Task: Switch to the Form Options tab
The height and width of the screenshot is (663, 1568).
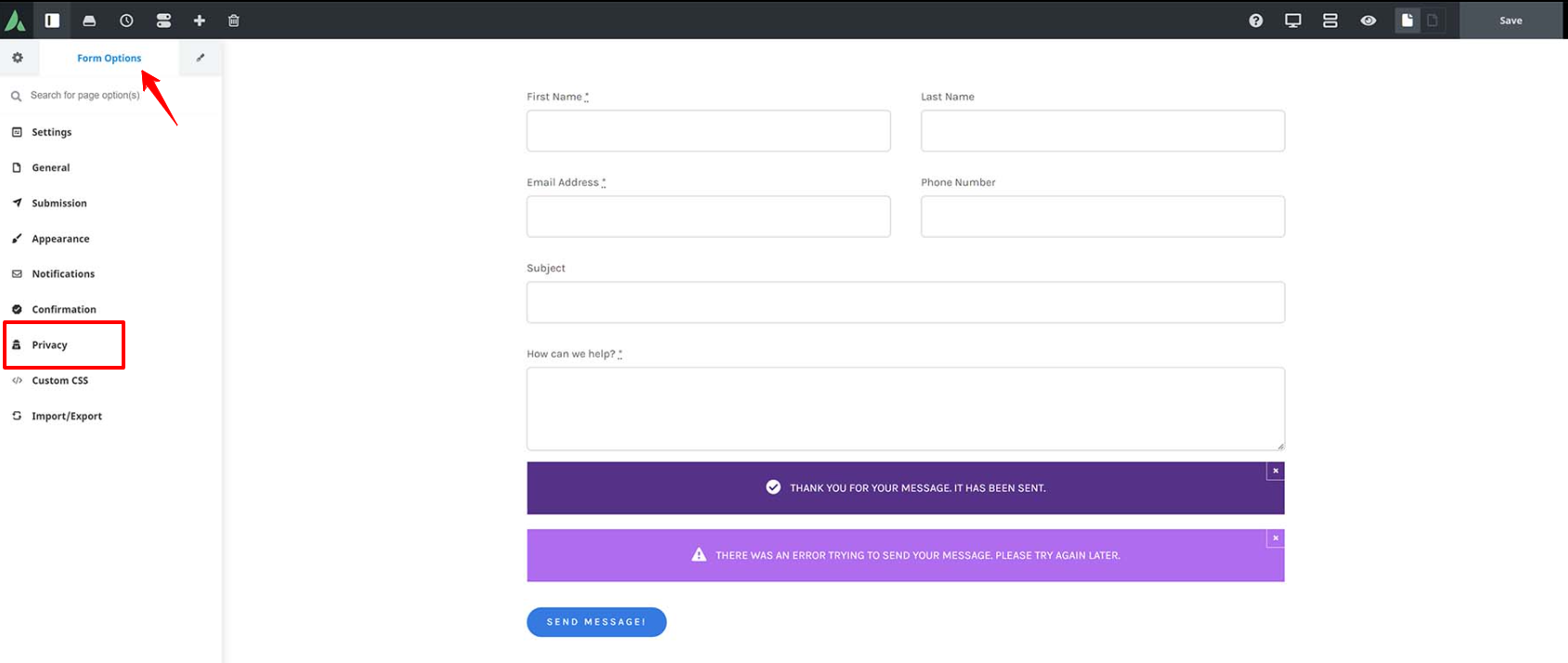Action: click(109, 58)
